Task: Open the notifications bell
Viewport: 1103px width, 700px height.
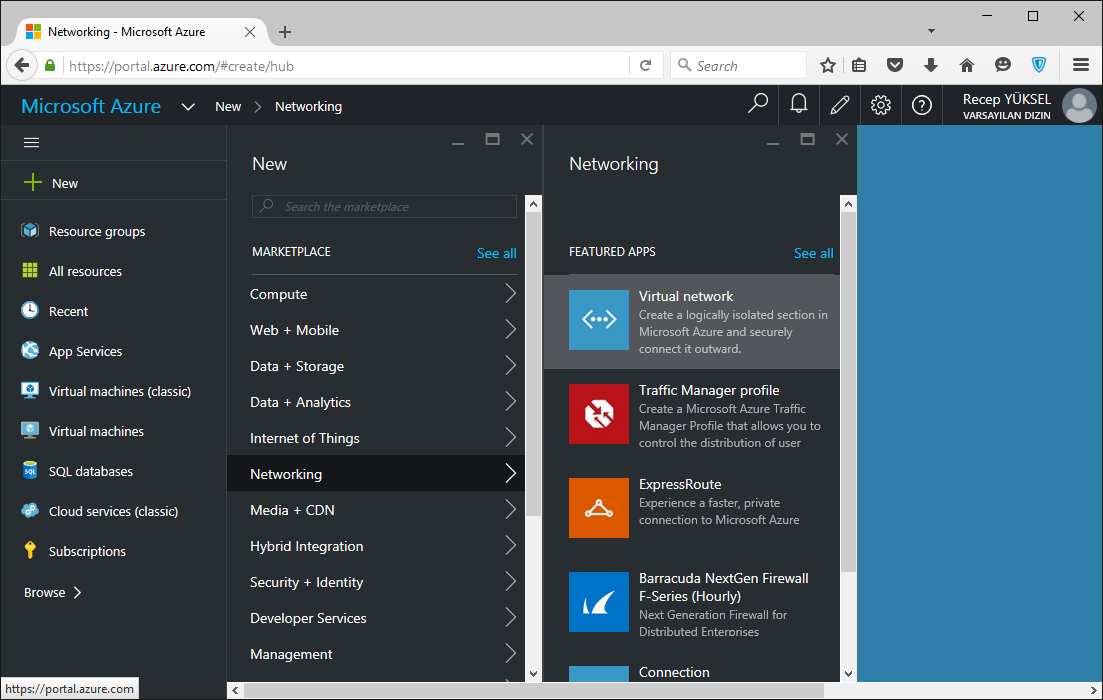Action: [798, 105]
